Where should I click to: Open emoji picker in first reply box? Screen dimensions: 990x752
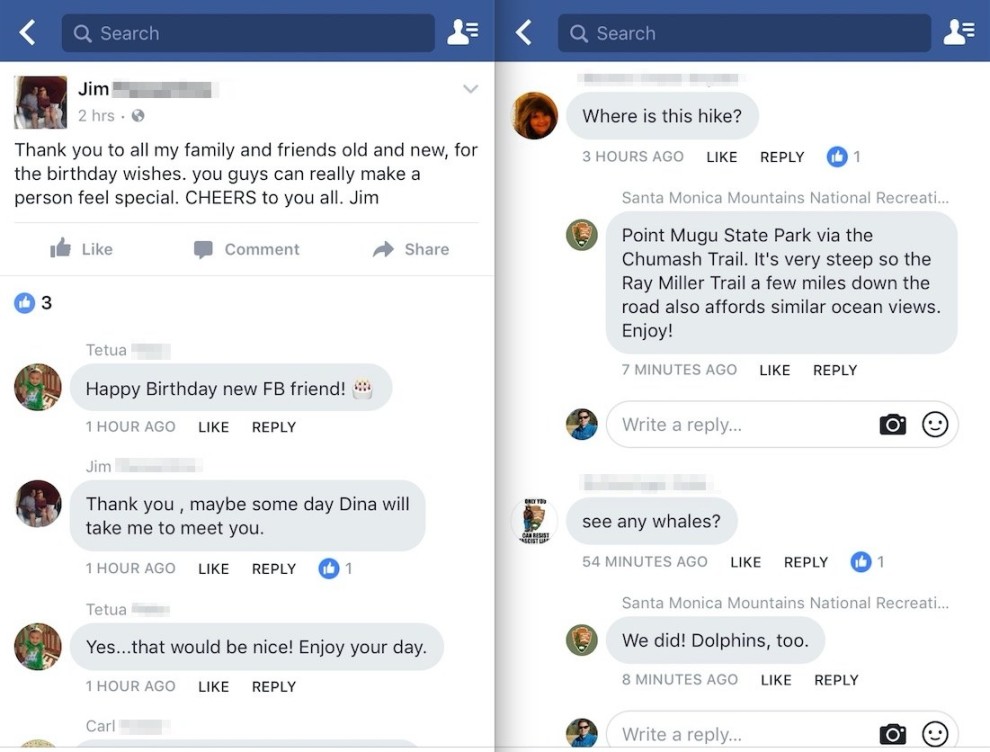(x=935, y=425)
